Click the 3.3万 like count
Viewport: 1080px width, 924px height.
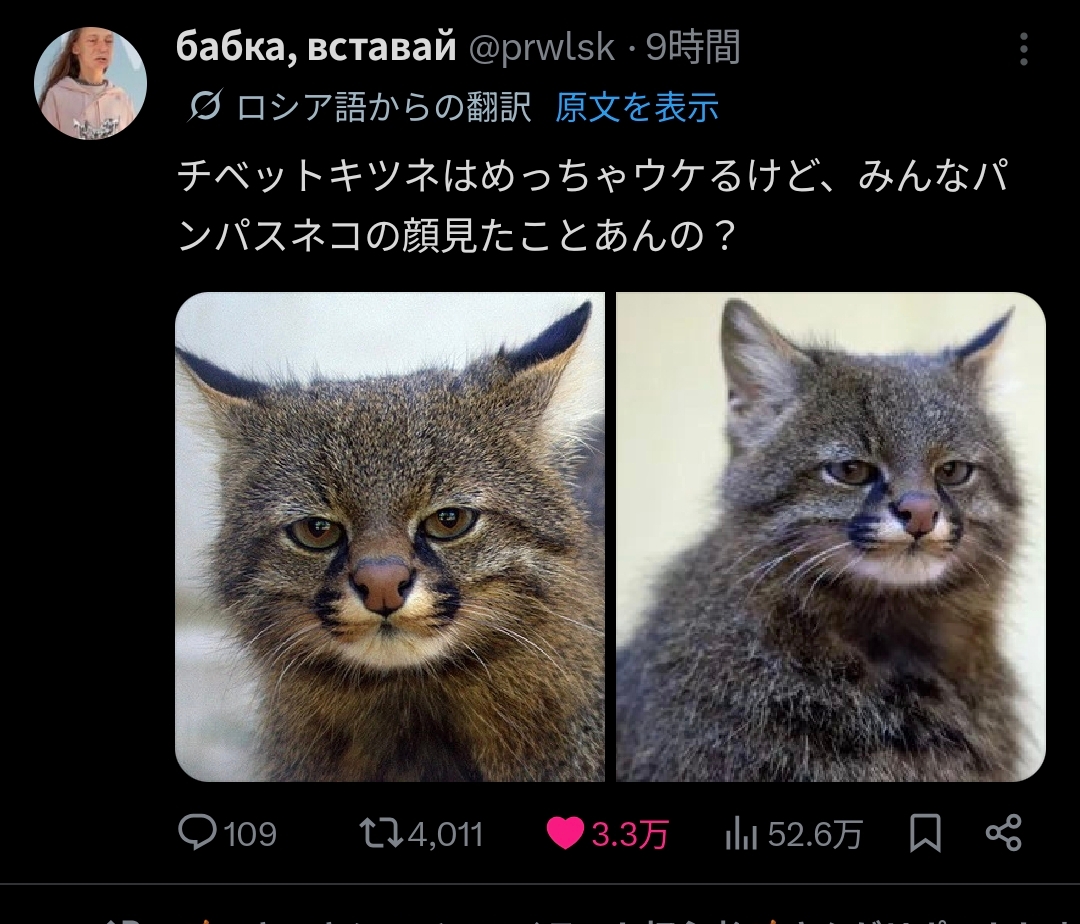630,833
